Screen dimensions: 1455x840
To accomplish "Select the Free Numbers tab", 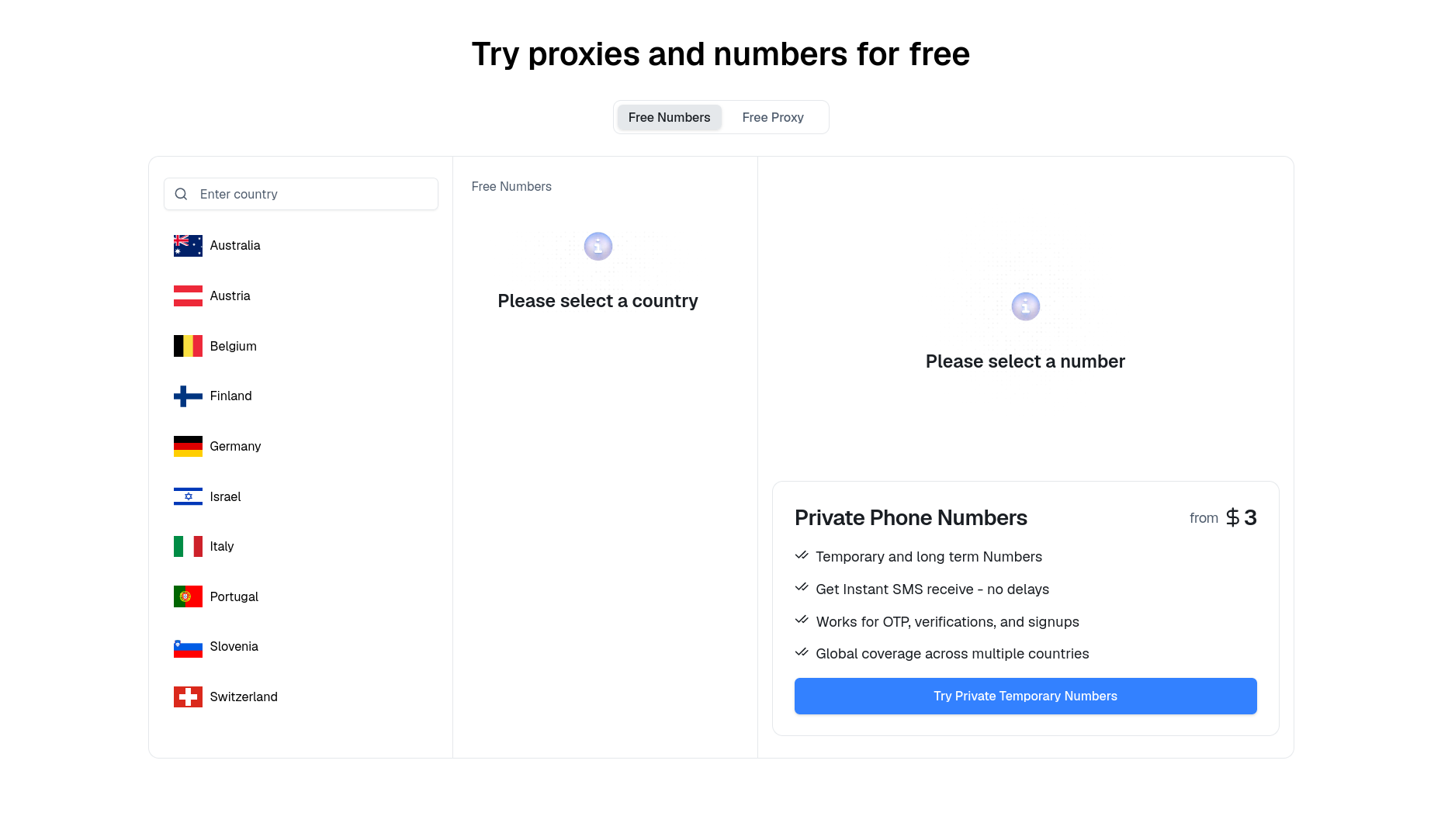I will pos(669,117).
